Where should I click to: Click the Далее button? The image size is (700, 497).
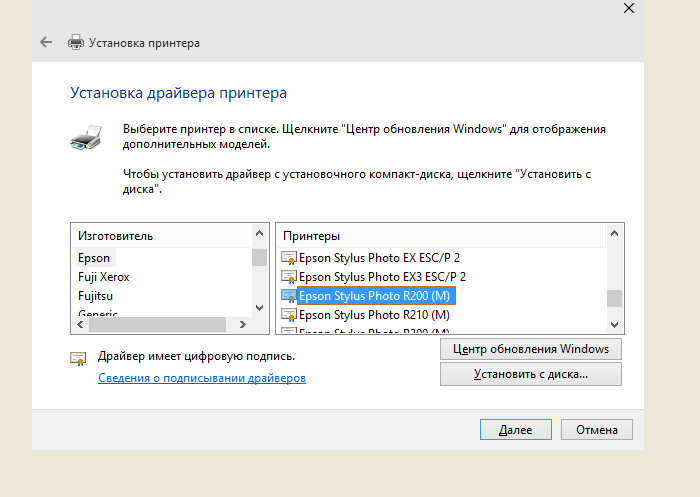(516, 430)
